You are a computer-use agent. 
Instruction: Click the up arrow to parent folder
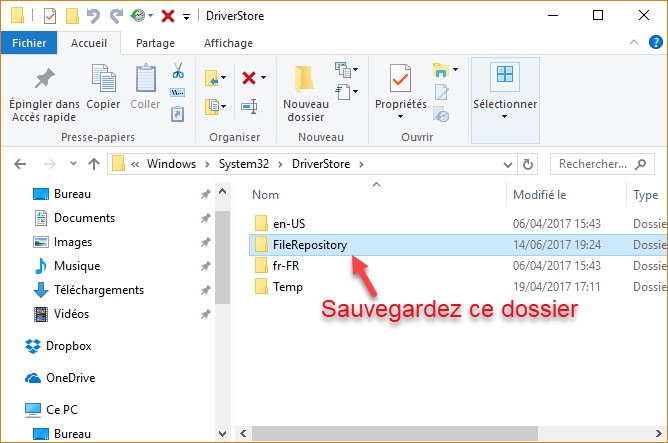point(93,163)
